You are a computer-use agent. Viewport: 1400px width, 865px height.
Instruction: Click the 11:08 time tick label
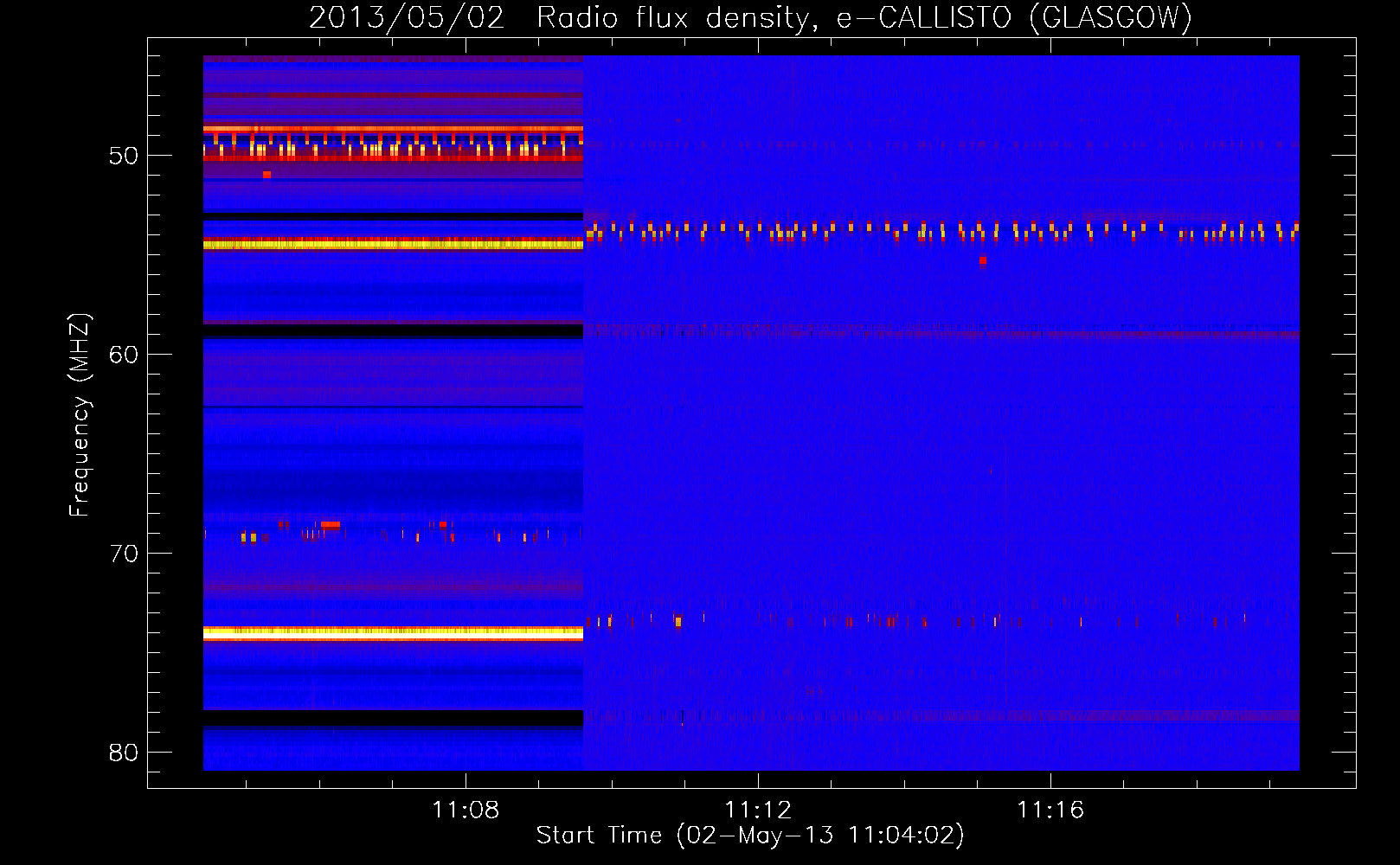tap(466, 810)
